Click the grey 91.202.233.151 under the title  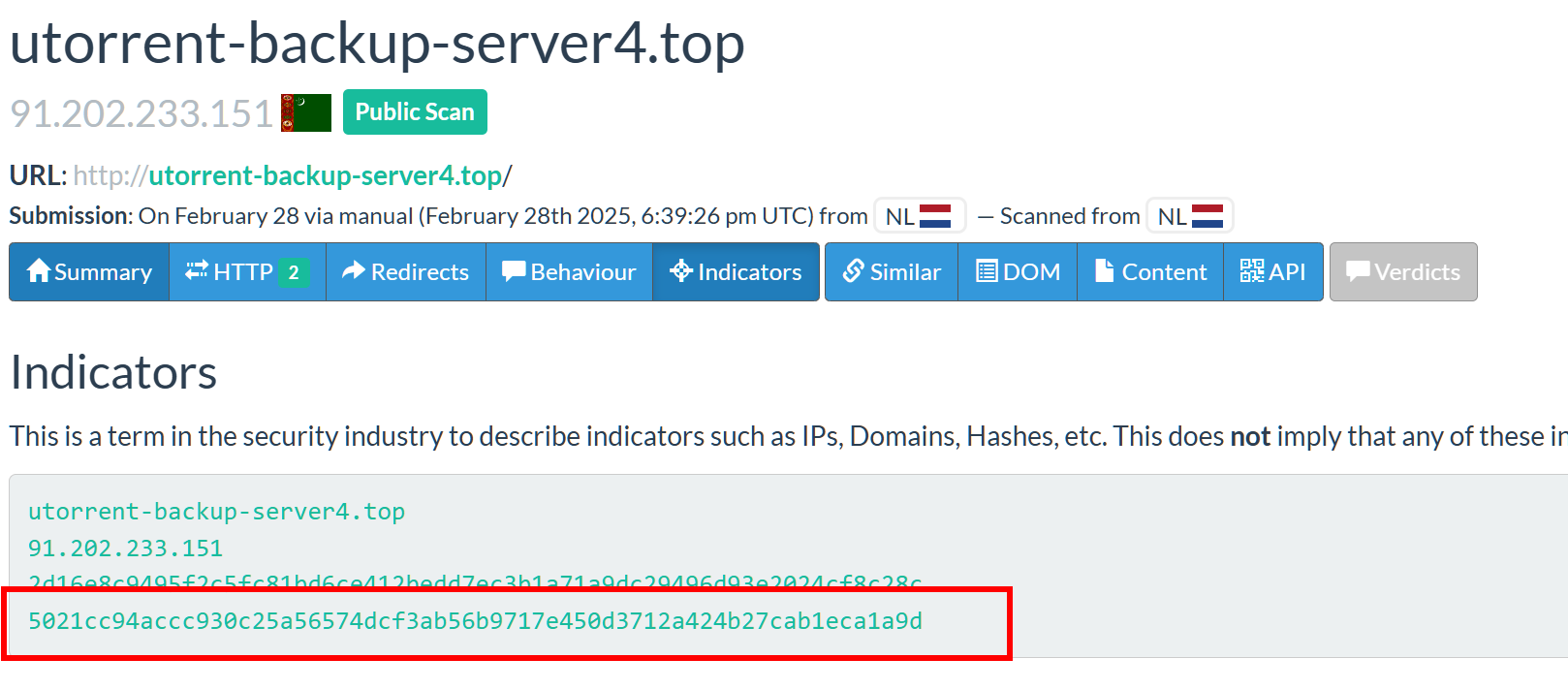141,113
